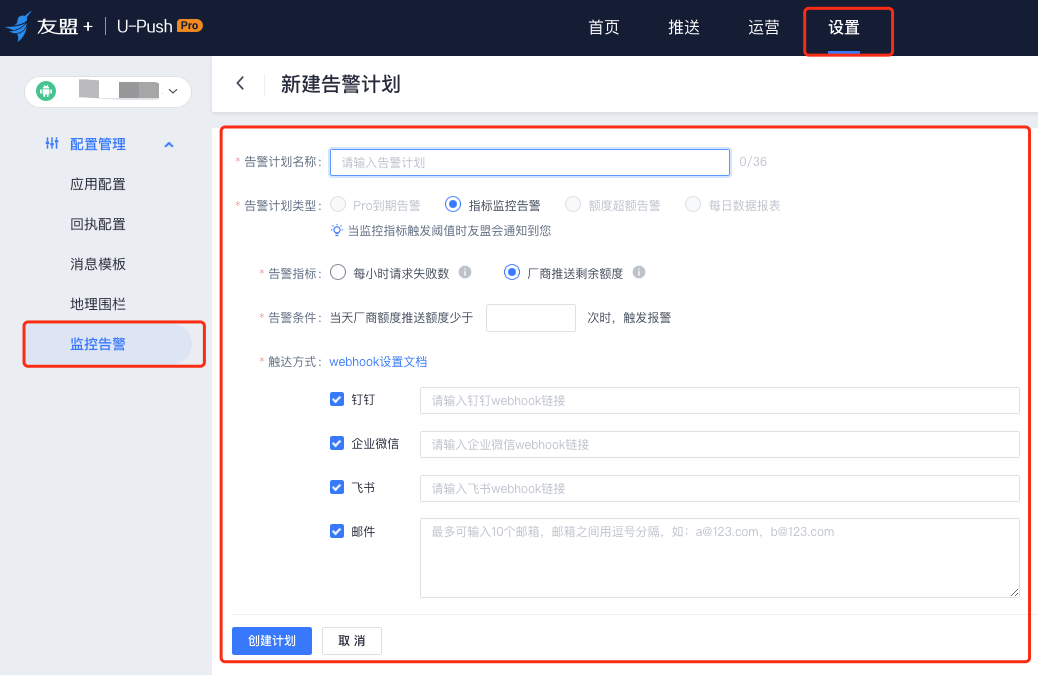1038x675 pixels.
Task: Uncheck the 邮件 notification checkbox
Action: 337,531
